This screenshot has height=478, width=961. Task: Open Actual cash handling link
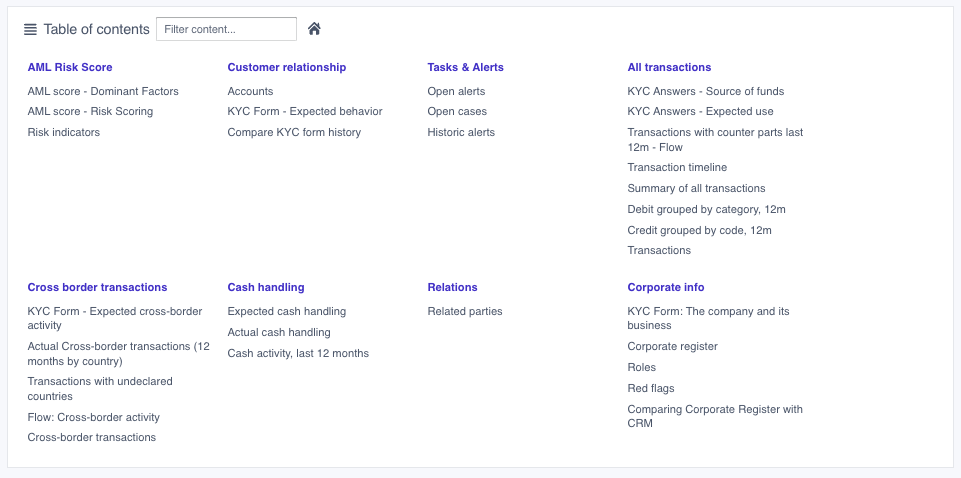click(279, 332)
